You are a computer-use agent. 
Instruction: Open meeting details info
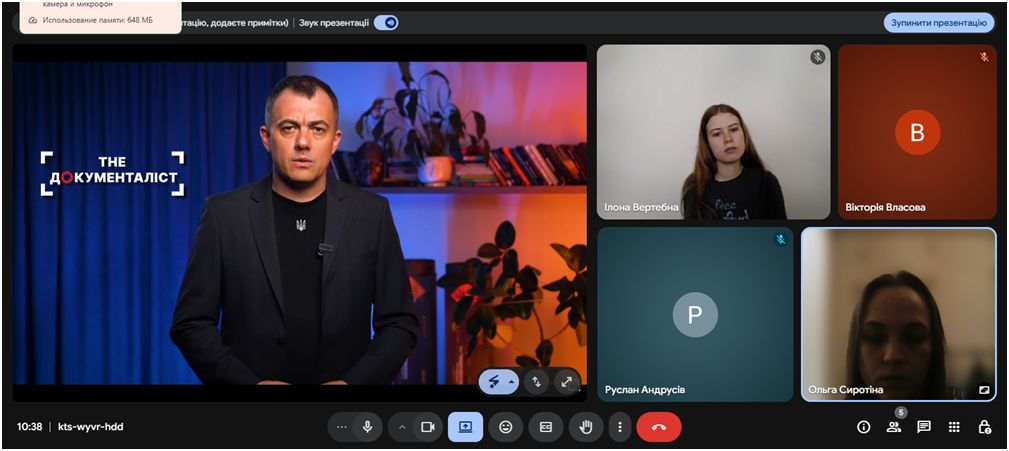(863, 427)
